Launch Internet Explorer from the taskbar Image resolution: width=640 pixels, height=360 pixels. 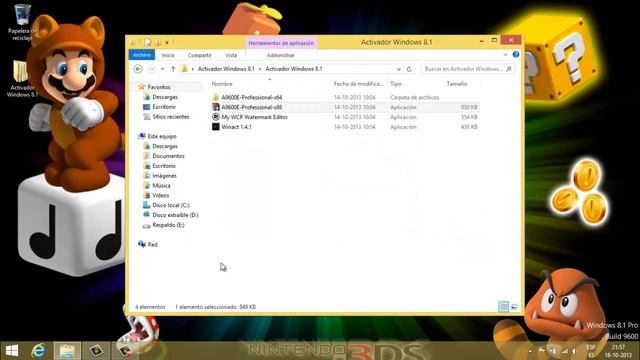(x=39, y=351)
